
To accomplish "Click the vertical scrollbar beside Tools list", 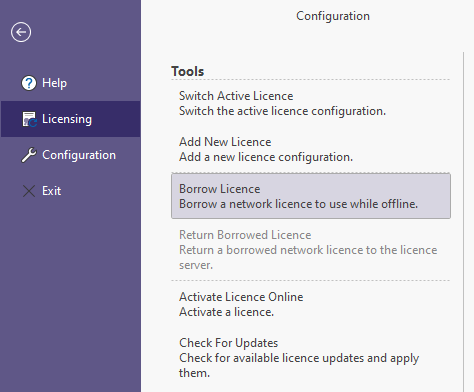I will [x=463, y=222].
